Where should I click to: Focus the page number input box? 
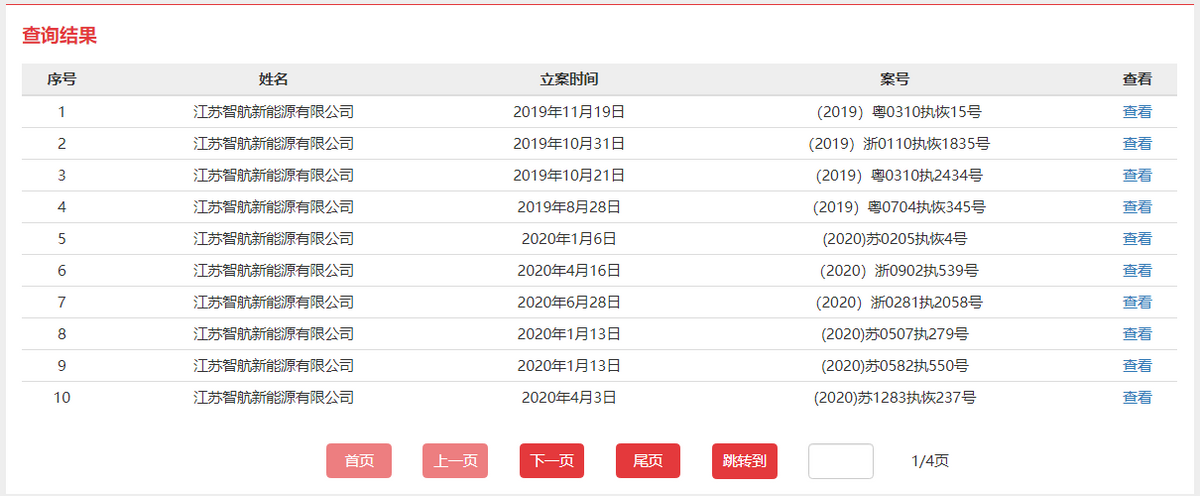coord(841,461)
